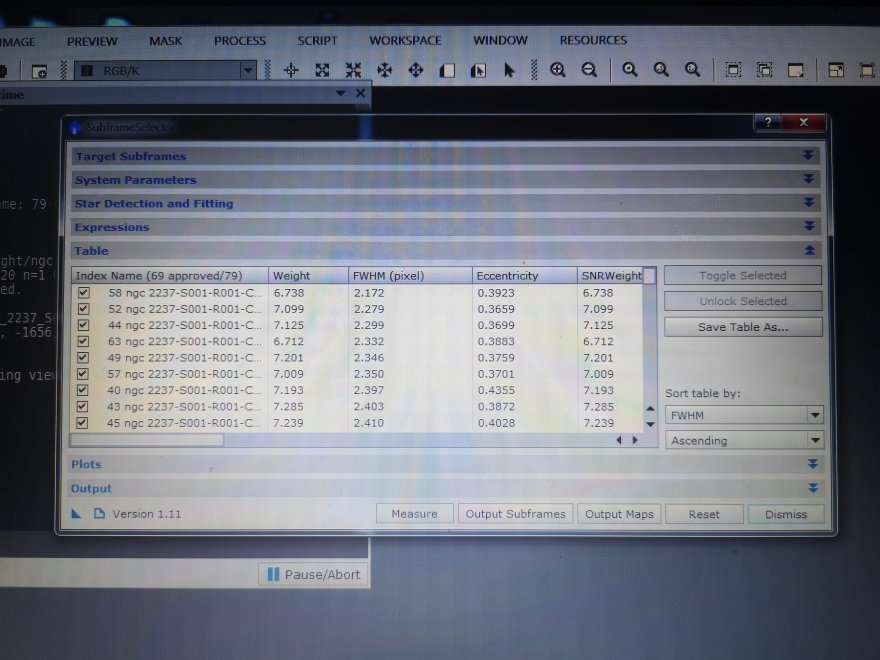
Task: Click the inward arrows toolbar icon
Action: (353, 70)
